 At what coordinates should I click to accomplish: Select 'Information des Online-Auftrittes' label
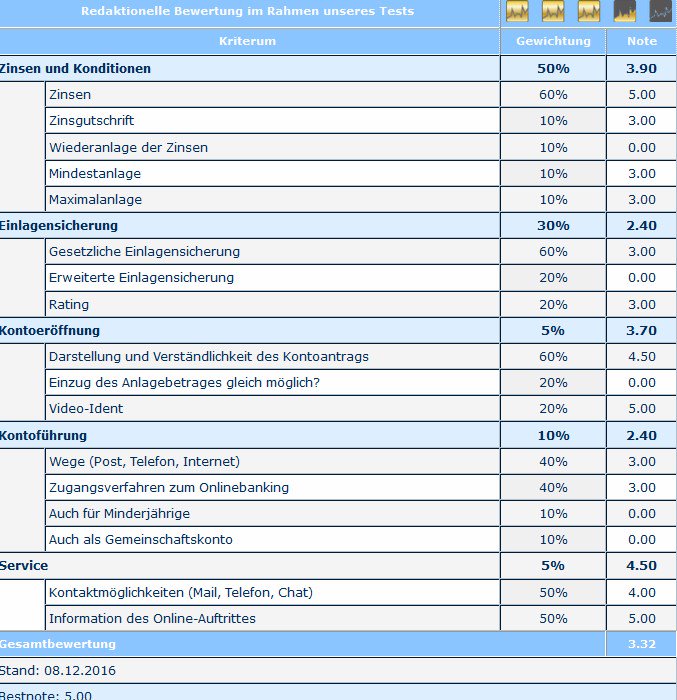(x=152, y=618)
